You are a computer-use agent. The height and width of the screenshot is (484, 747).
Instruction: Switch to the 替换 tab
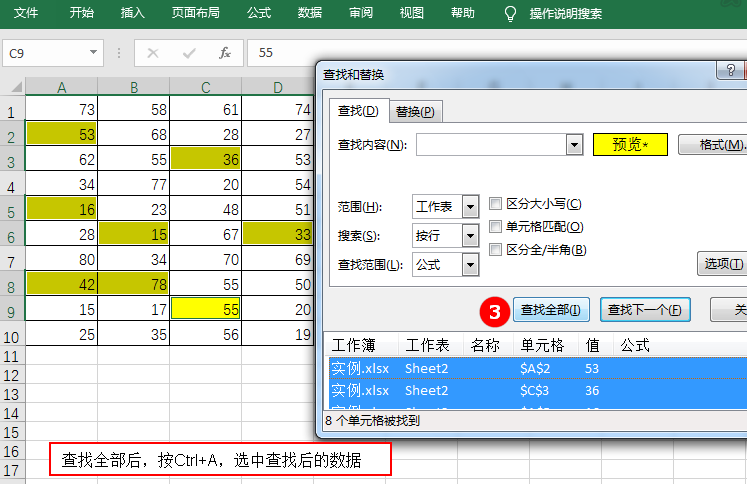(x=415, y=112)
